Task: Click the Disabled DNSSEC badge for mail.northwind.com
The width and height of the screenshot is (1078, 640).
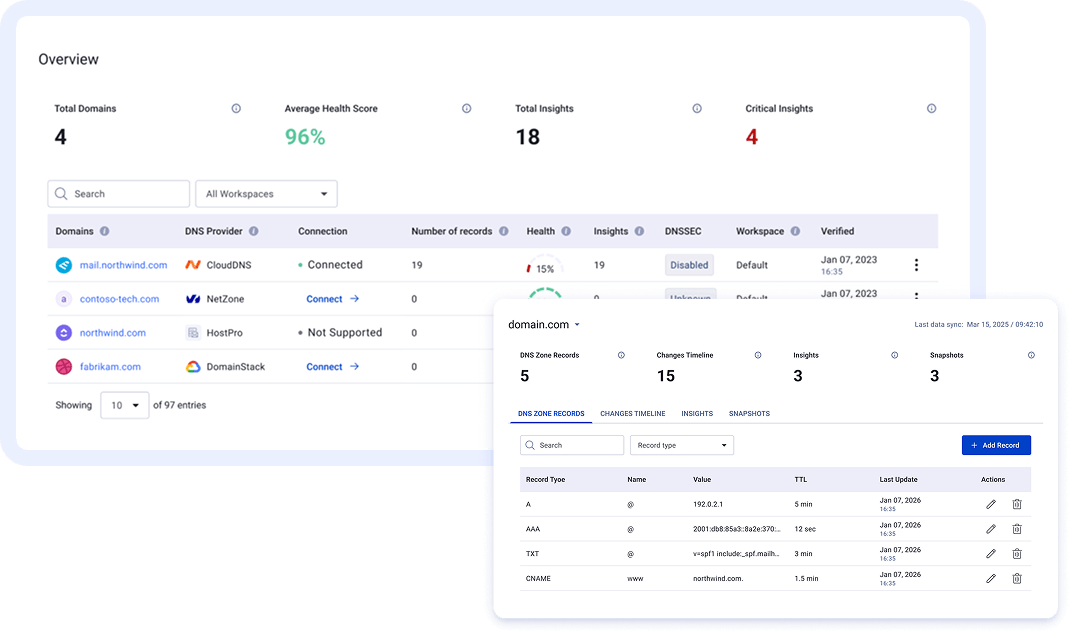Action: (689, 265)
